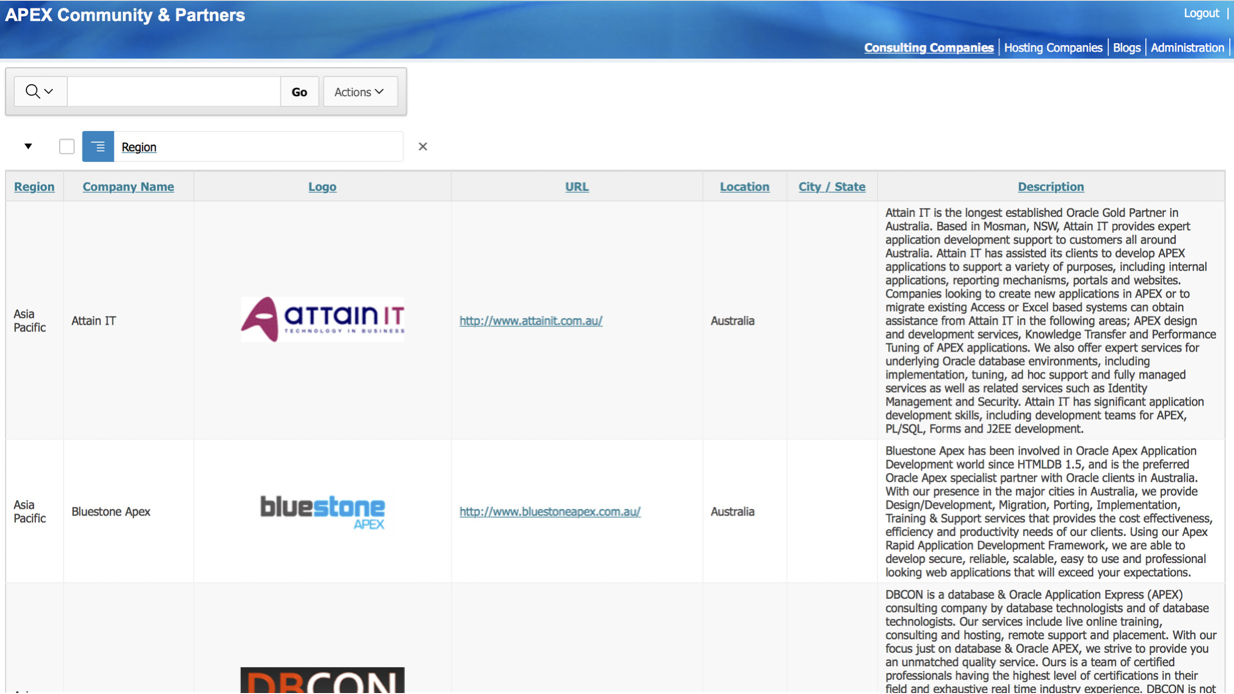
Task: Click the DBCON description text
Action: [1050, 641]
